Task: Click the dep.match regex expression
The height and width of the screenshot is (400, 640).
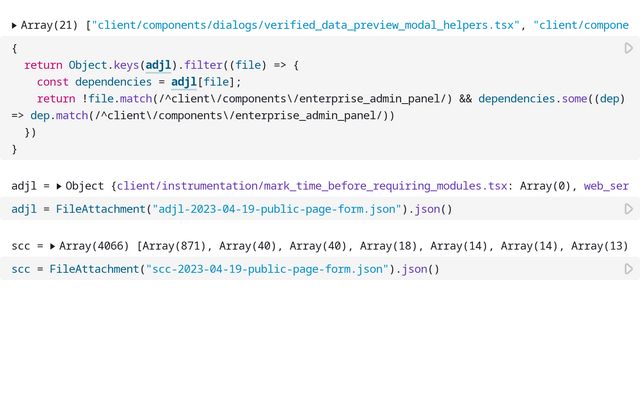Action: pos(210,116)
